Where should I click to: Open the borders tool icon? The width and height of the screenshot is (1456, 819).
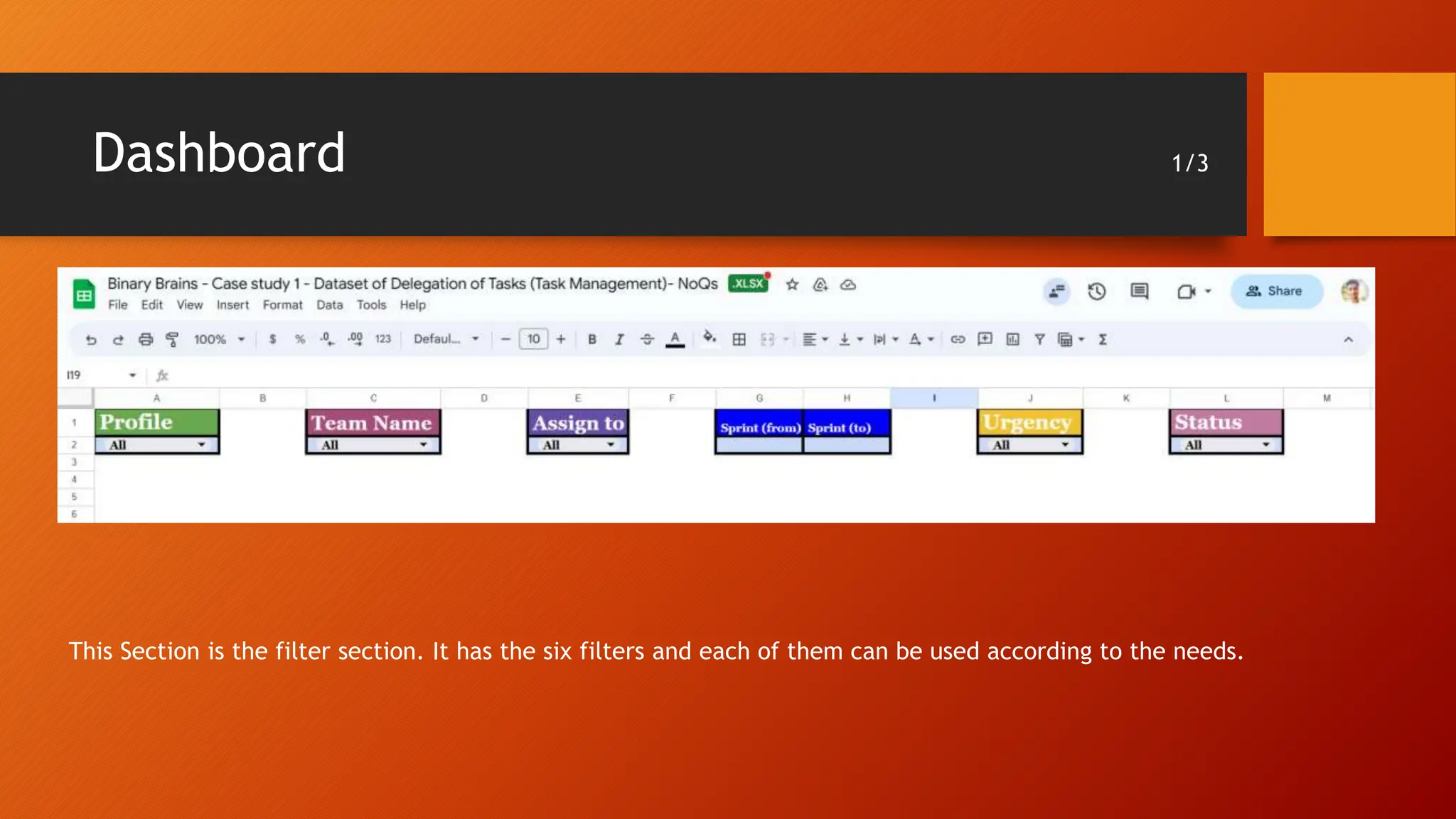tap(739, 340)
